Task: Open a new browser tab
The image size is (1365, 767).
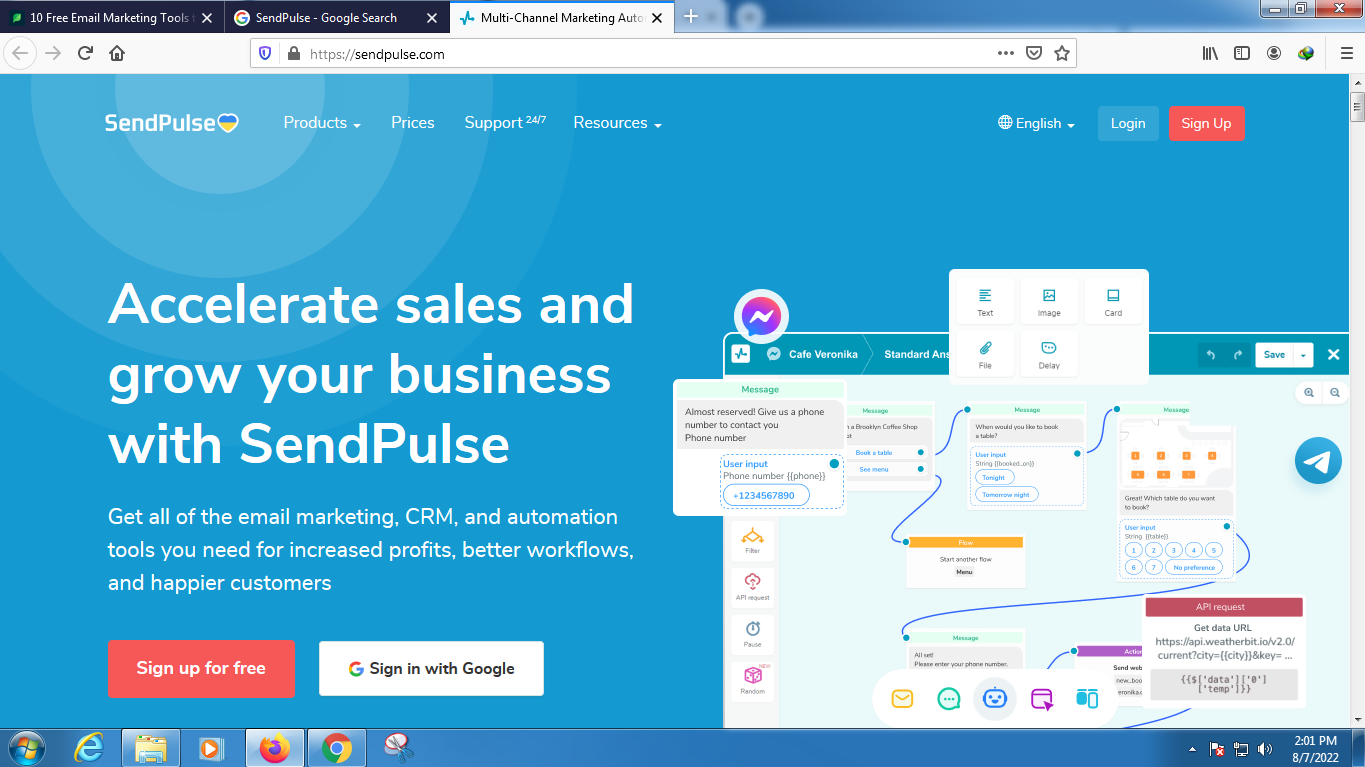Action: pyautogui.click(x=690, y=17)
